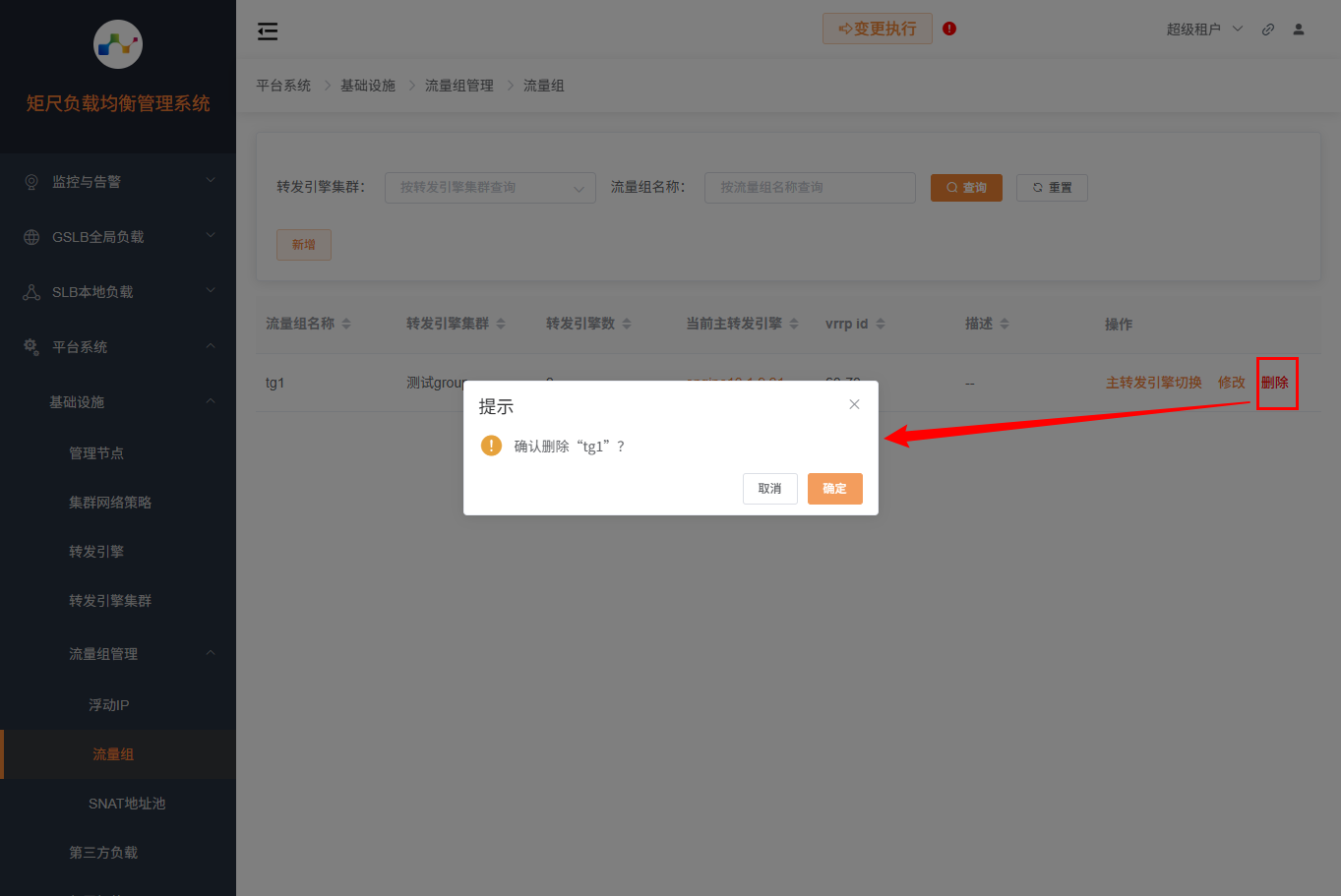Expand the 监控与告警 menu chevron
Image resolution: width=1341 pixels, height=896 pixels.
(211, 181)
